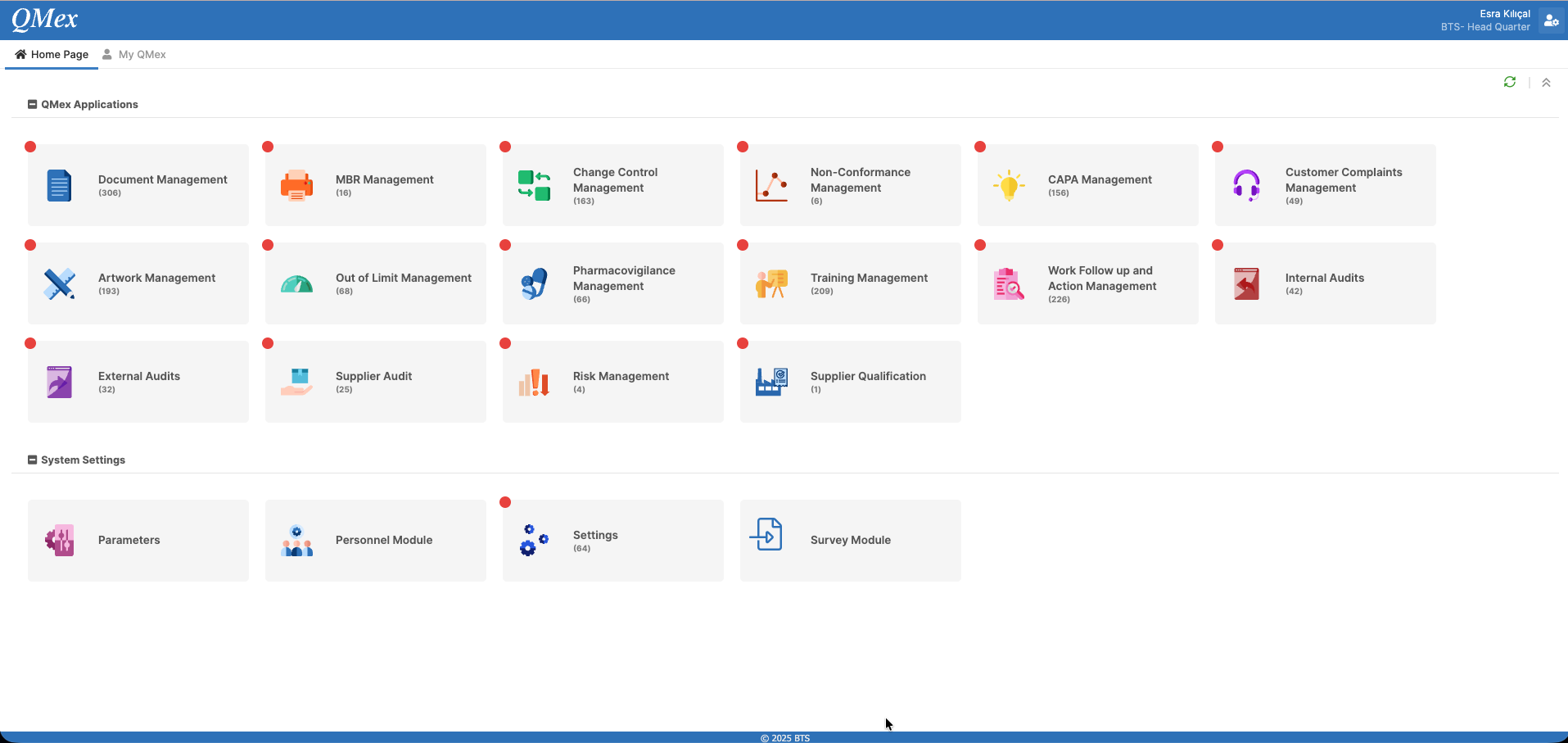The image size is (1568, 743).
Task: Open Change Control Management via its arrows icon
Action: pyautogui.click(x=534, y=185)
